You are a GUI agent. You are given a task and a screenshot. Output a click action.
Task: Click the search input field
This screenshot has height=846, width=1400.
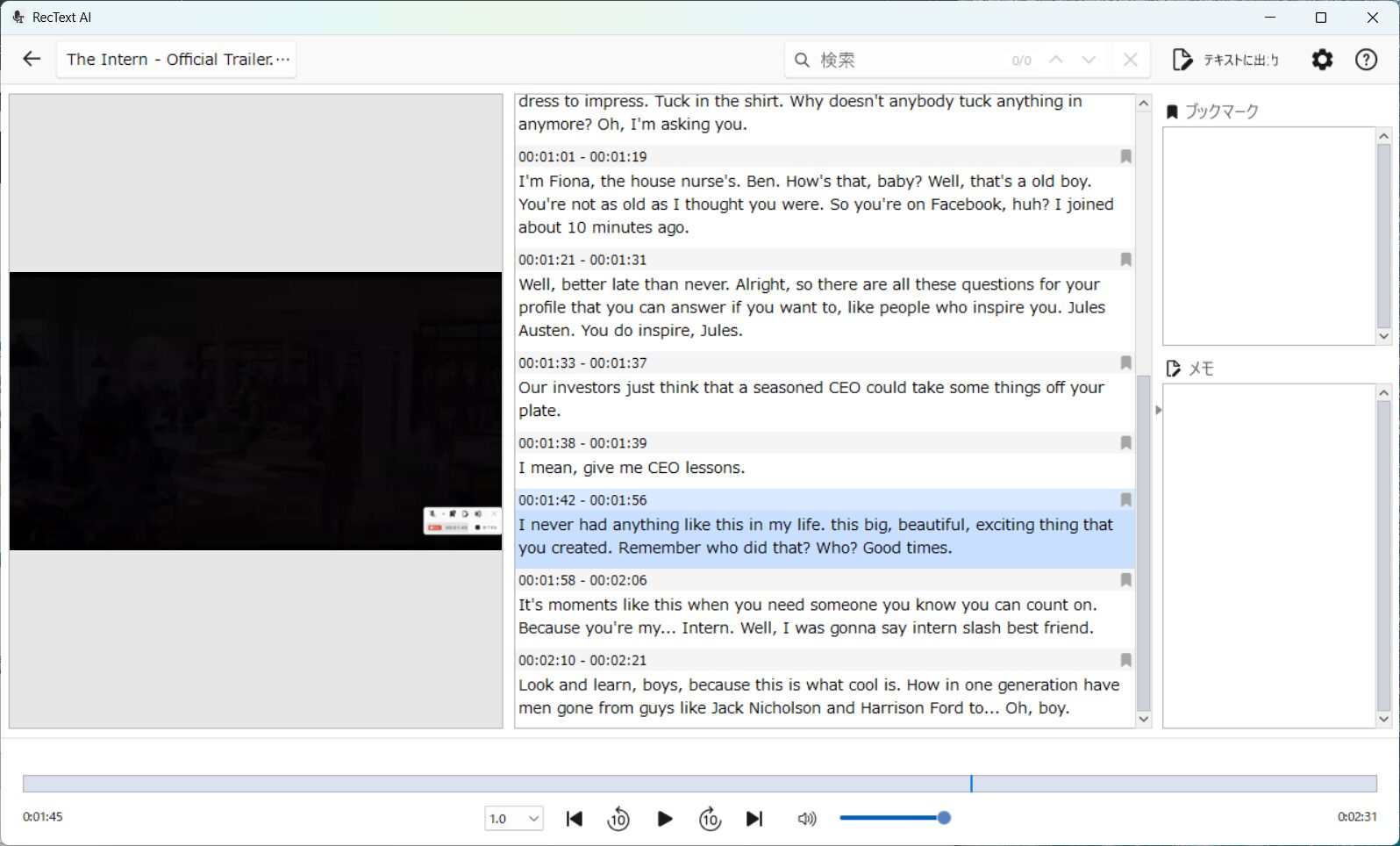point(908,60)
